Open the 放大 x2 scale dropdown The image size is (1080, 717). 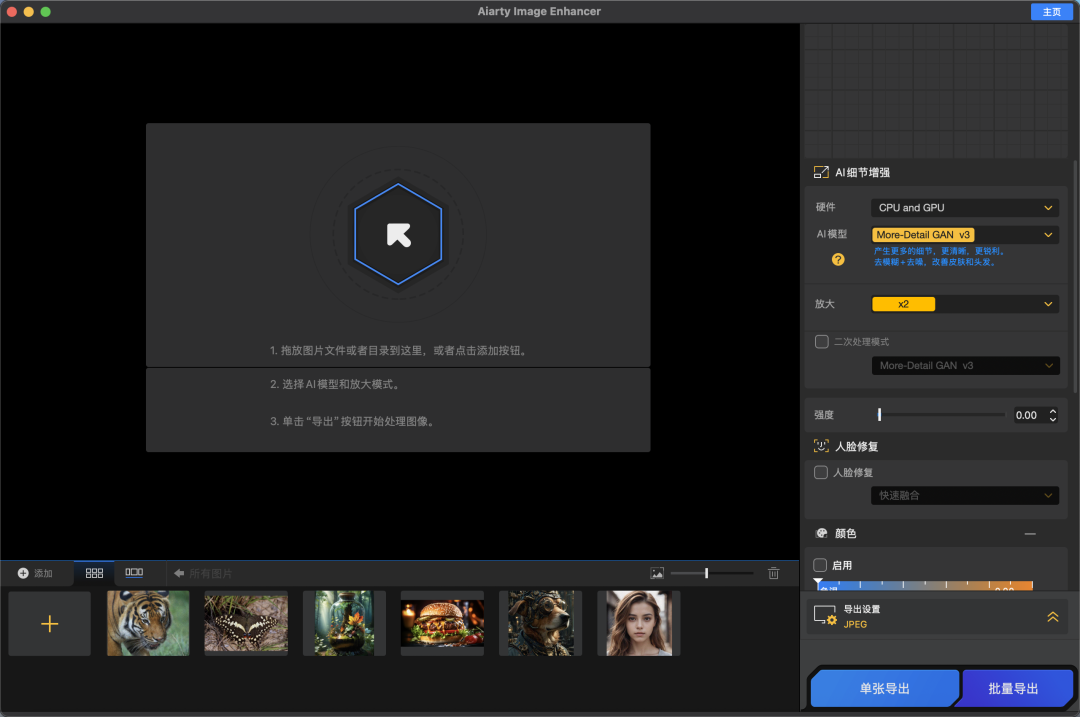point(964,304)
